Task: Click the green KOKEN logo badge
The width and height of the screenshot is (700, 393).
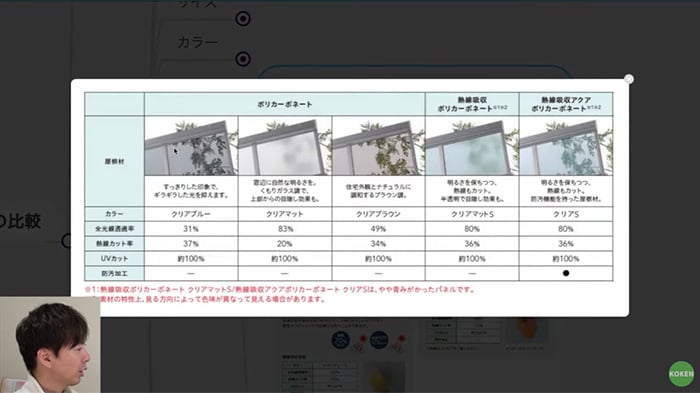Action: (x=681, y=374)
